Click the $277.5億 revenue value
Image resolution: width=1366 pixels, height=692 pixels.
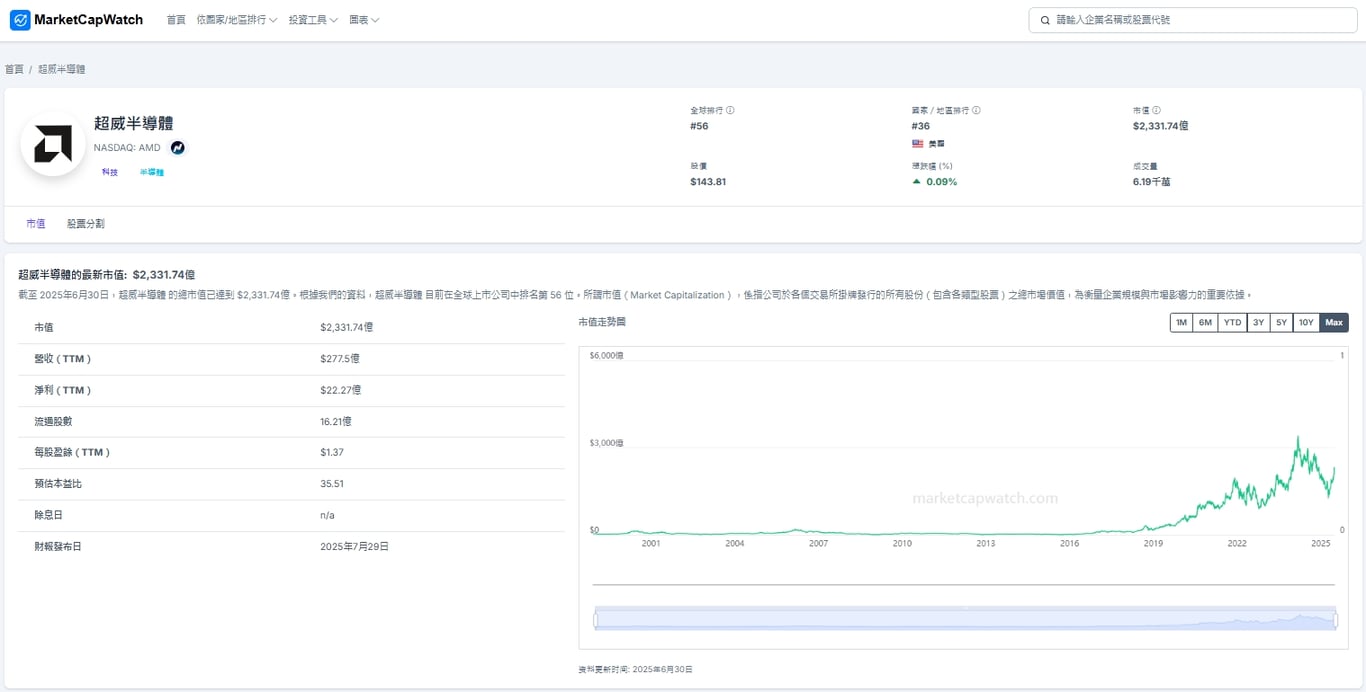pos(341,359)
